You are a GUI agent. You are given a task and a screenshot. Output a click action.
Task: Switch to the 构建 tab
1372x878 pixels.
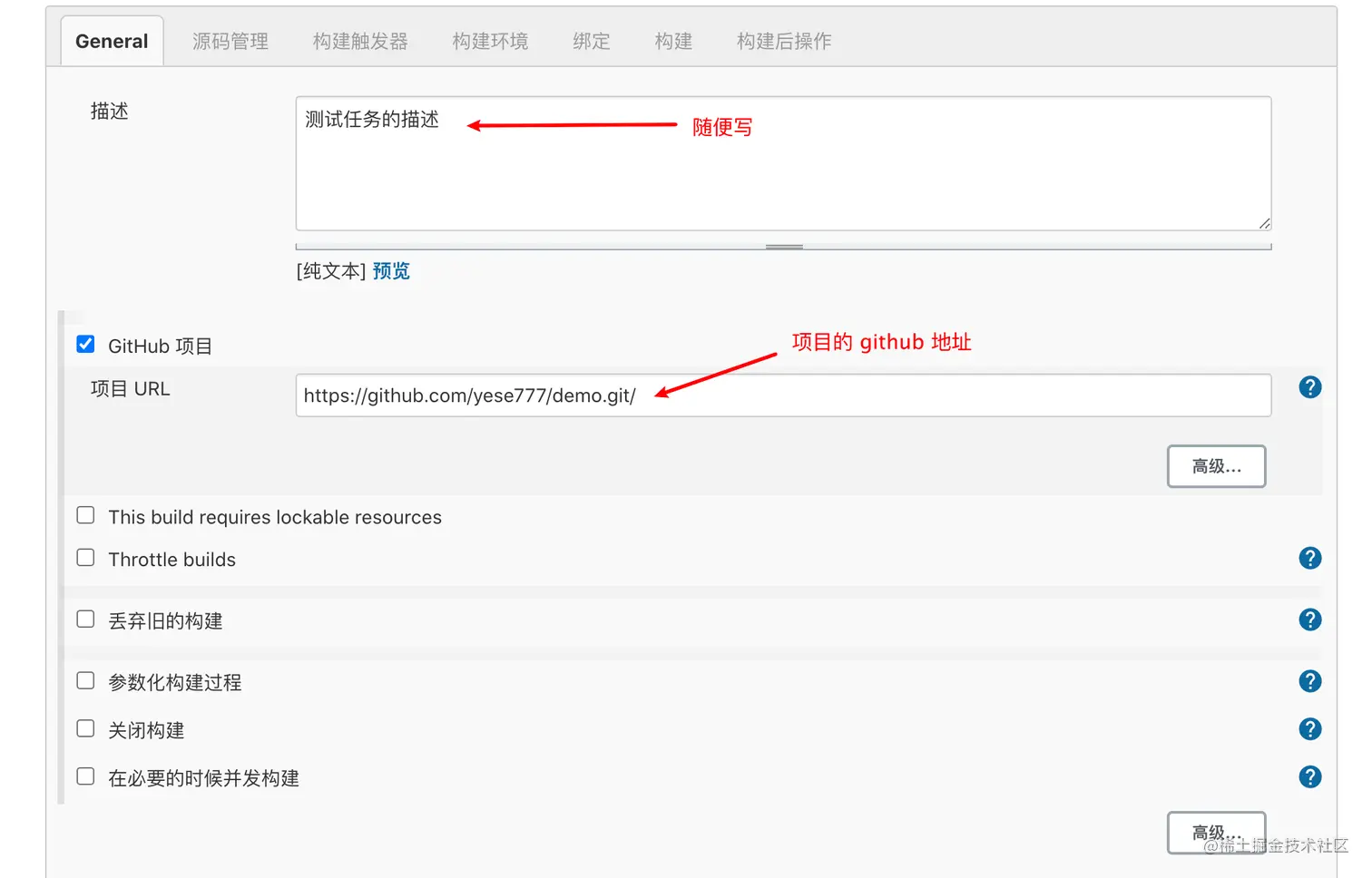(673, 41)
